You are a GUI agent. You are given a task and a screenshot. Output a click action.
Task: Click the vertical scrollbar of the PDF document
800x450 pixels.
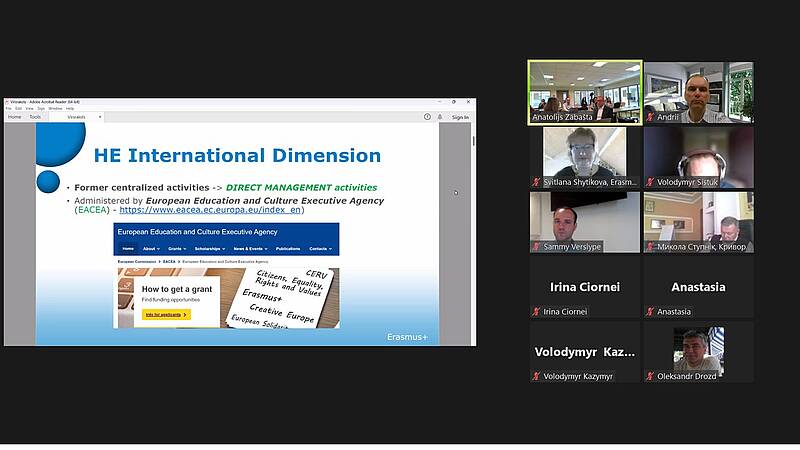(473, 230)
